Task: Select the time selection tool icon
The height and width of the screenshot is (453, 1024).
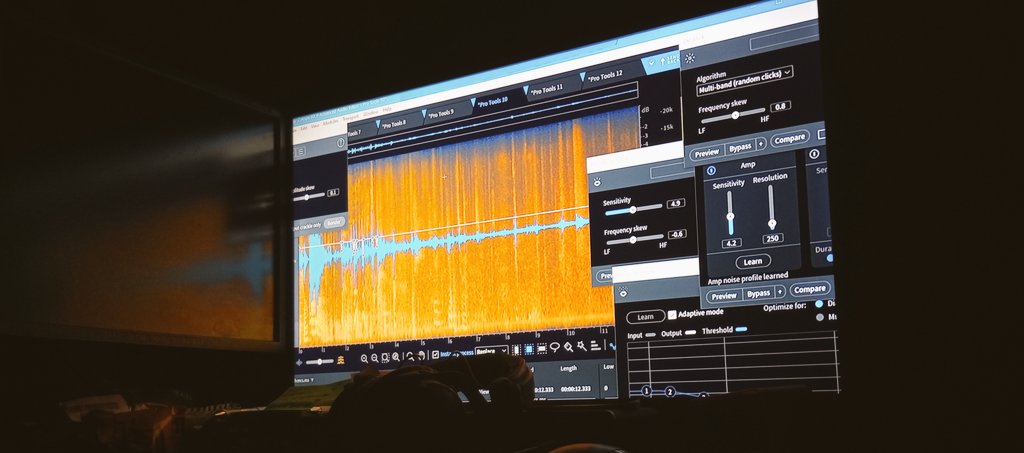Action: pos(517,349)
